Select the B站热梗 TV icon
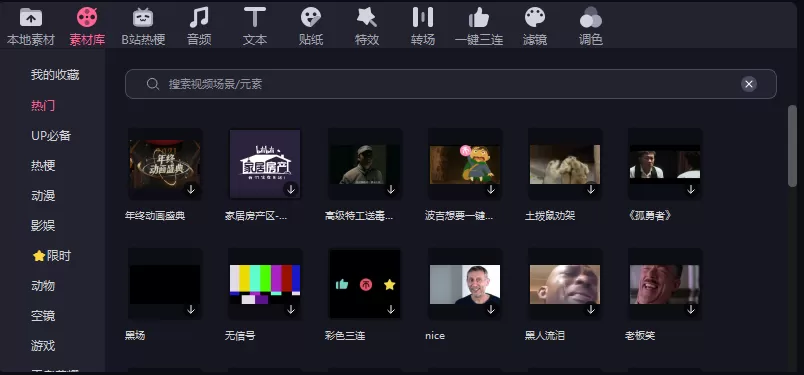Screen dimensions: 804x375 point(143,18)
